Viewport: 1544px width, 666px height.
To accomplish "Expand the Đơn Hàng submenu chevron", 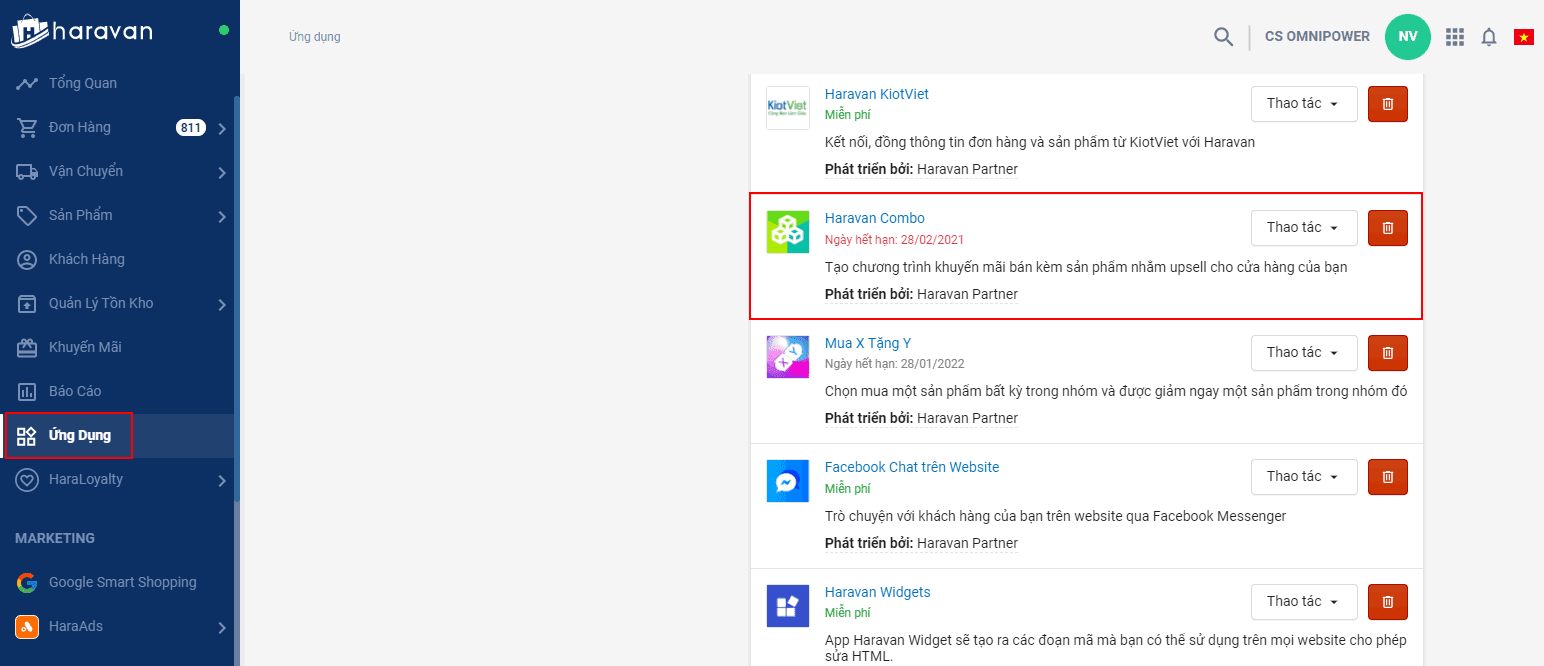I will (x=222, y=129).
